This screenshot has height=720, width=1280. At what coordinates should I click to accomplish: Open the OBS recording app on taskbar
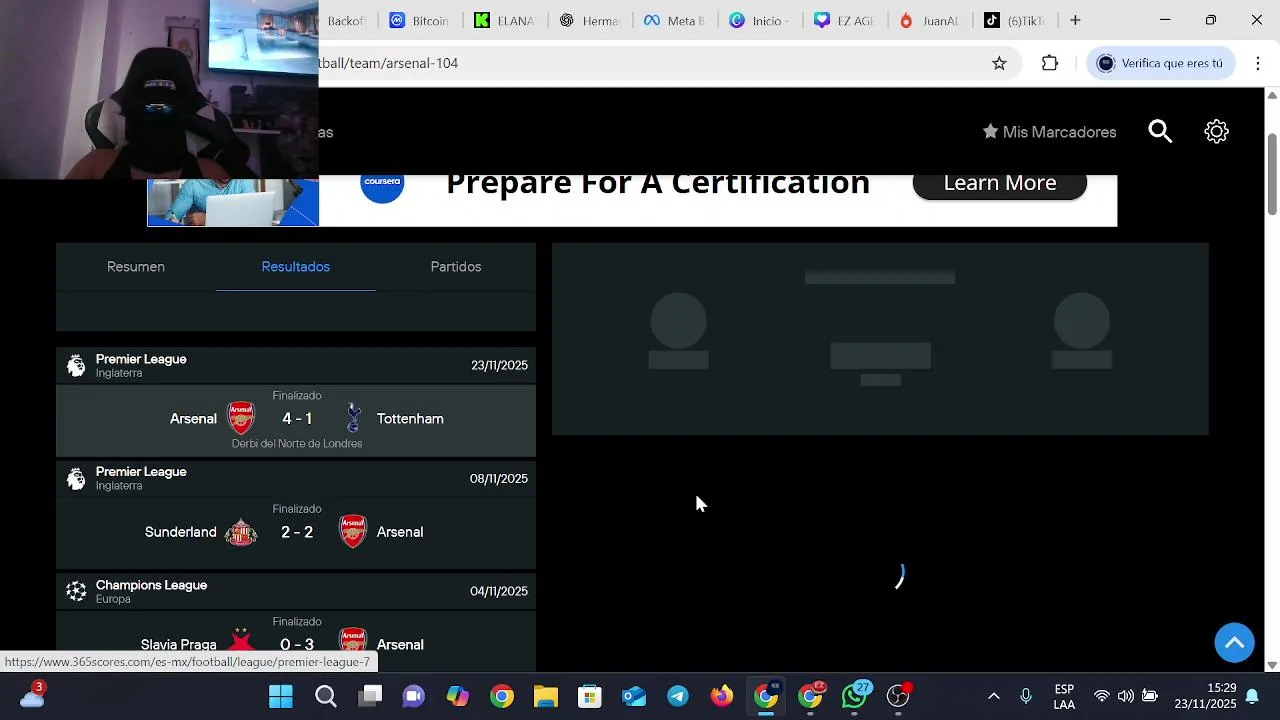coord(899,696)
